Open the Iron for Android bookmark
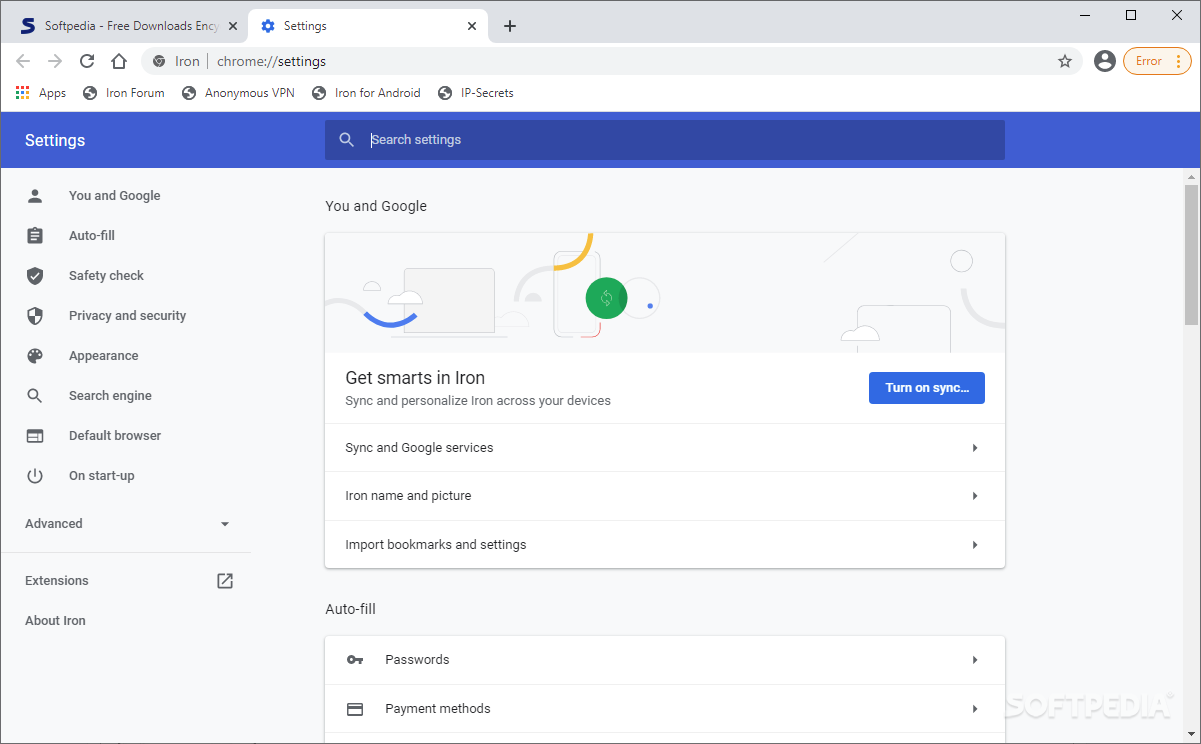Screen dimensions: 1201x744 click(x=366, y=93)
